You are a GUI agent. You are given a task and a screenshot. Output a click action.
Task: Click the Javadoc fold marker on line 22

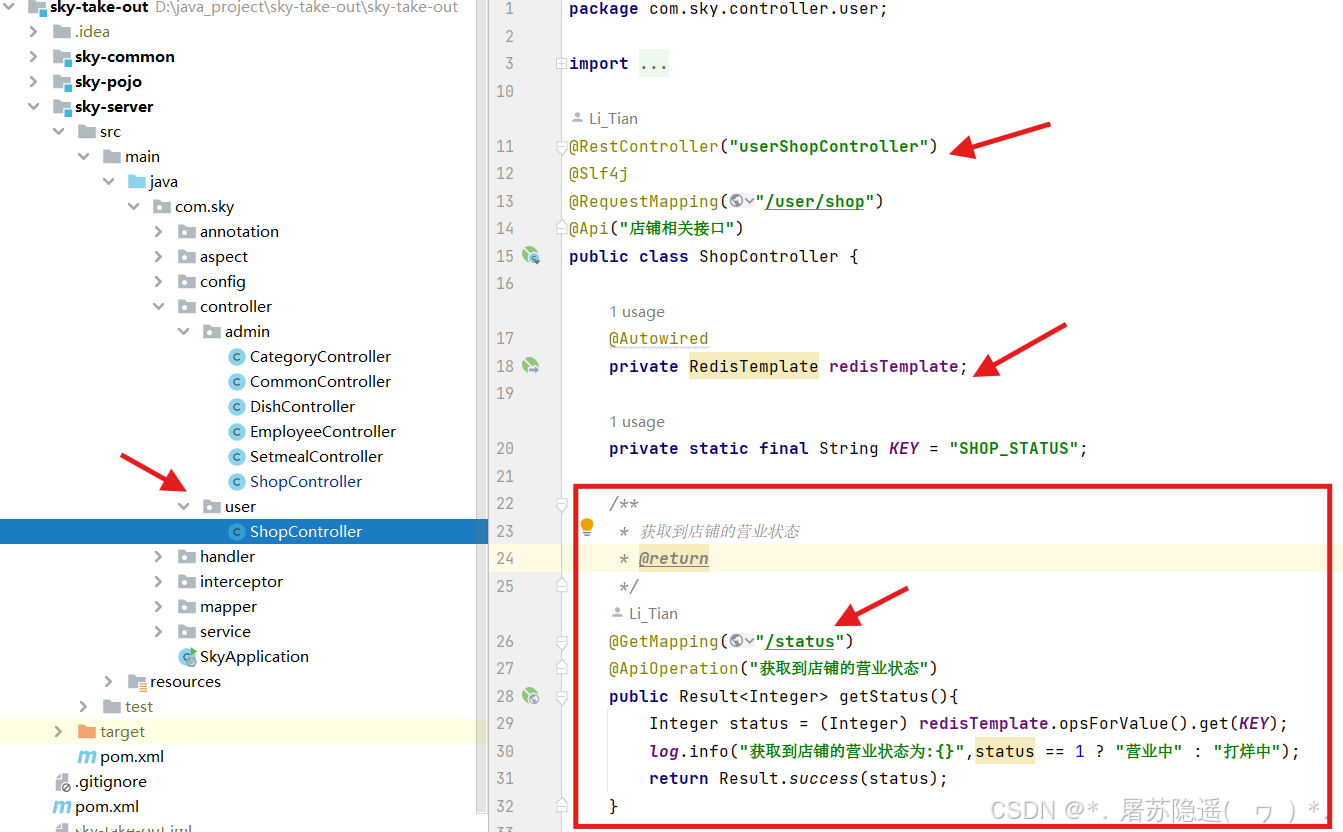(x=562, y=504)
